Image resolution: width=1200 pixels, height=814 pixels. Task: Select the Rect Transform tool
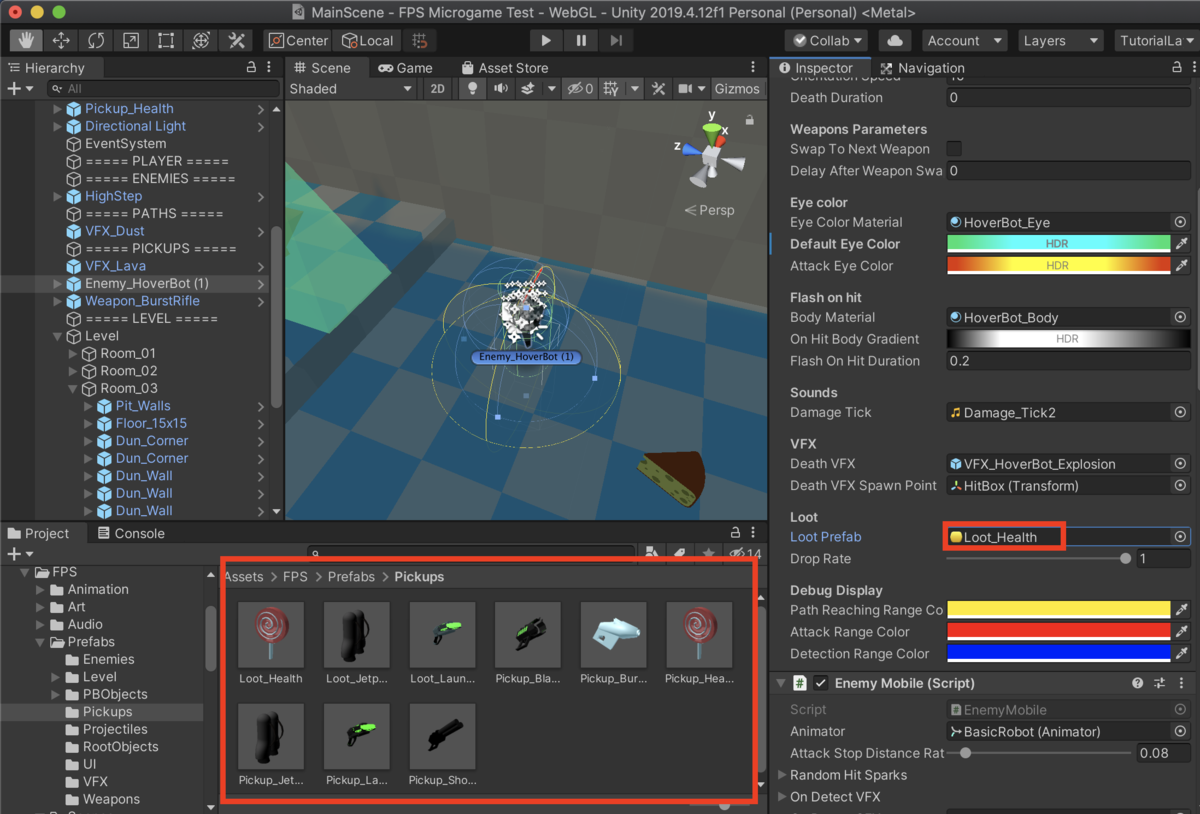point(166,41)
